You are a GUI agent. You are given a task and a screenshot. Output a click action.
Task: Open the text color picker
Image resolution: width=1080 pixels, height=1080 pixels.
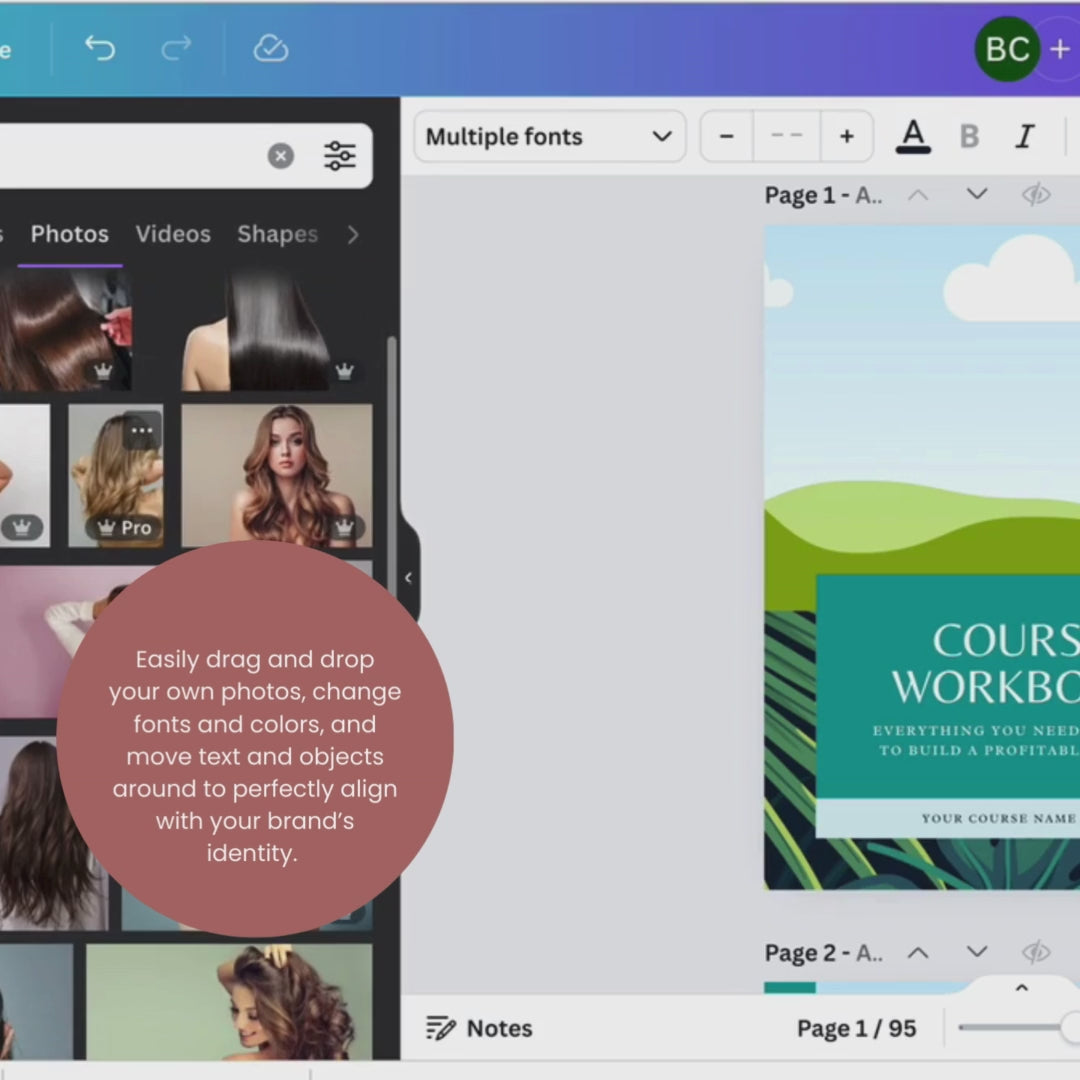[x=913, y=137]
